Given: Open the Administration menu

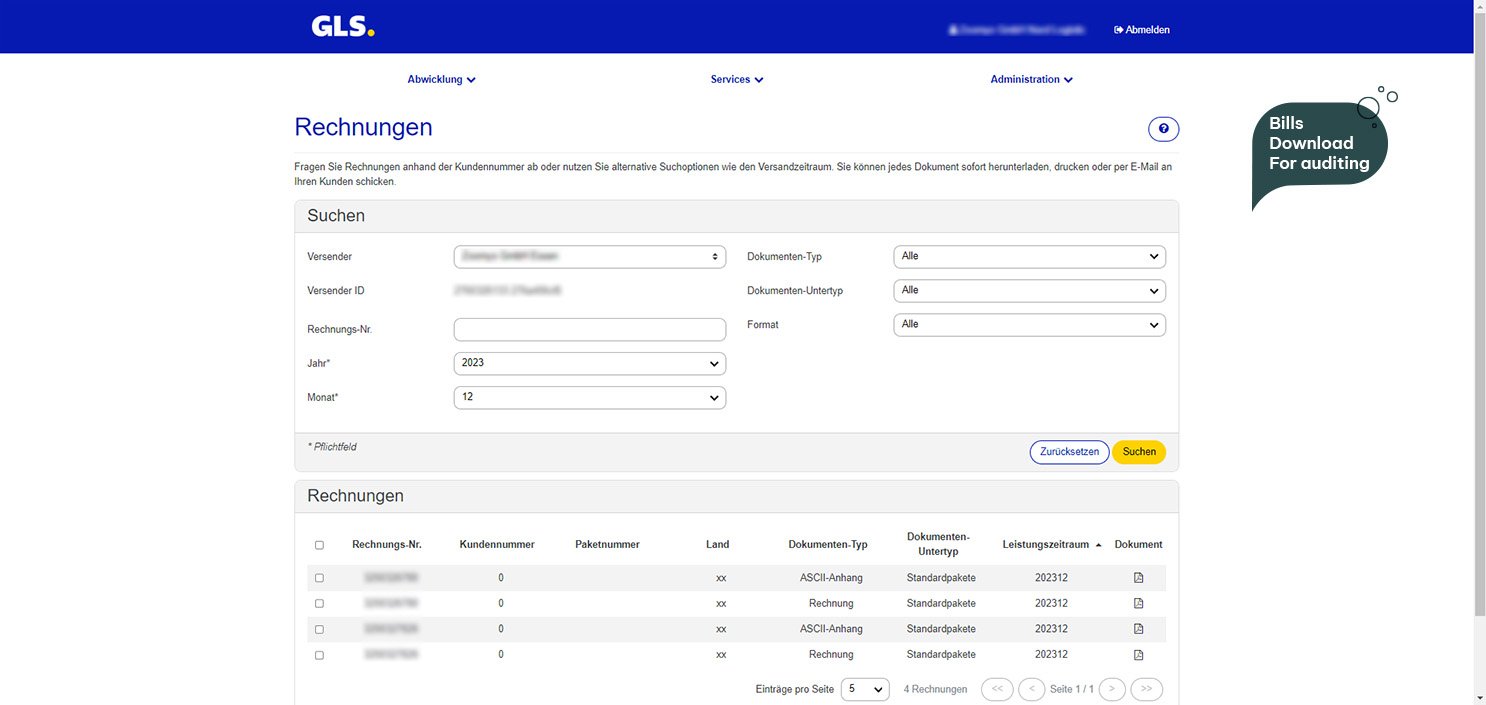Looking at the screenshot, I should 1031,79.
